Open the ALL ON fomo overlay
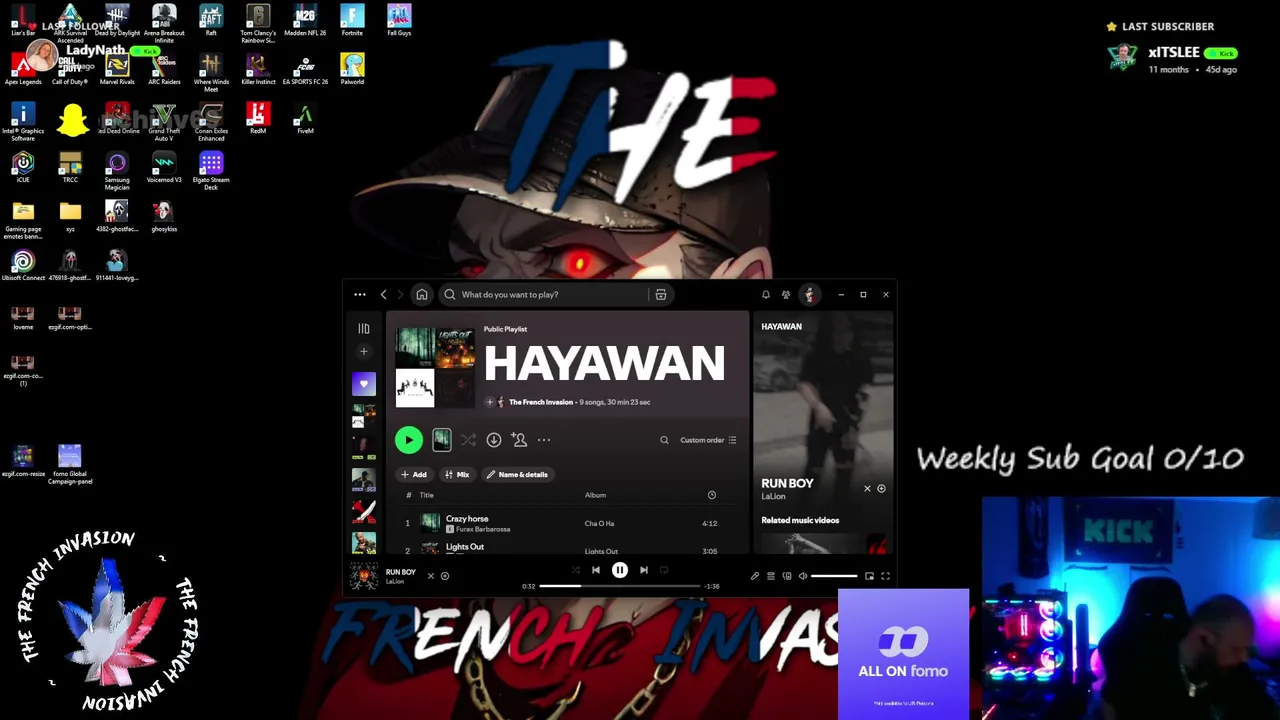The image size is (1280, 720). coord(903,652)
